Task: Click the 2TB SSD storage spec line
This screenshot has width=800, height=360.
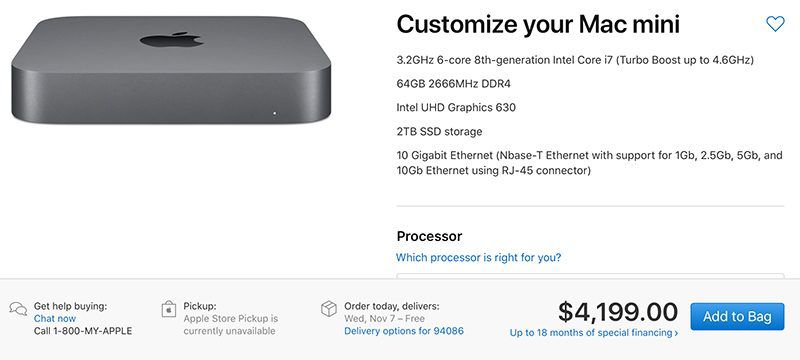Action: (439, 132)
